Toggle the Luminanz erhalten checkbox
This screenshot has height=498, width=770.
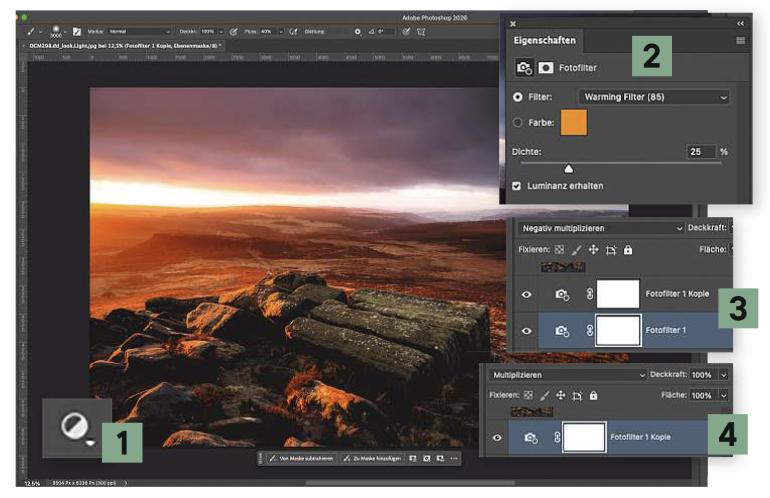[517, 186]
